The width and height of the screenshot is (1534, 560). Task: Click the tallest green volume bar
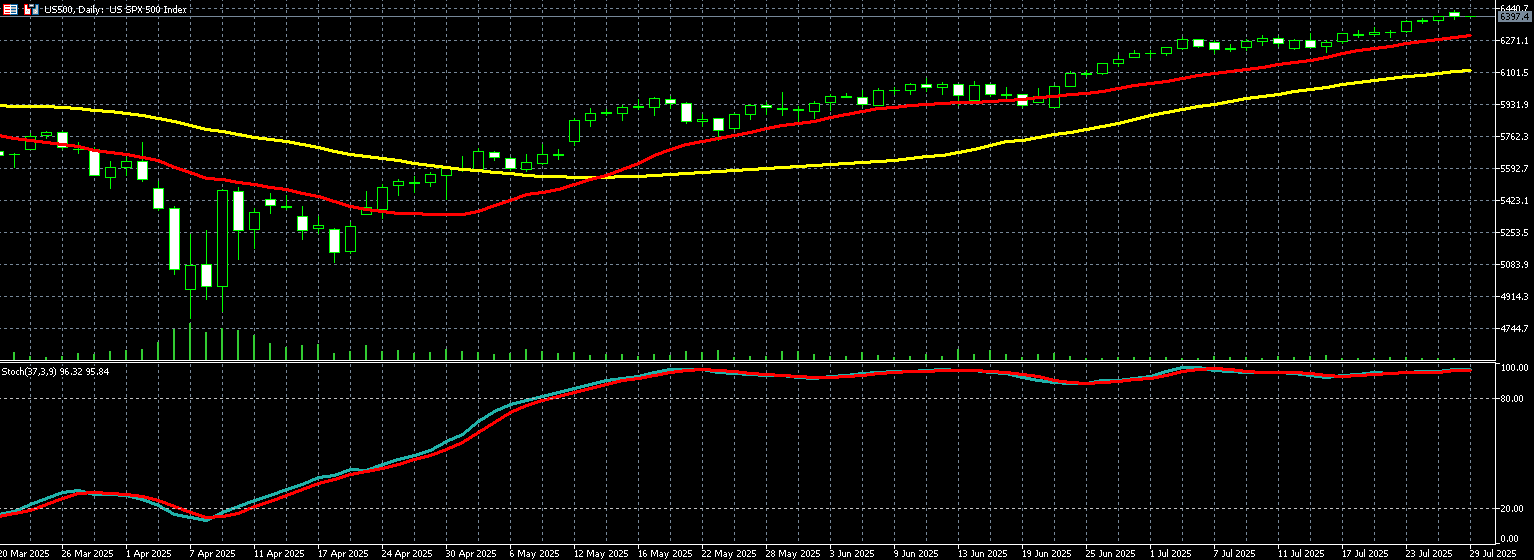(x=190, y=342)
